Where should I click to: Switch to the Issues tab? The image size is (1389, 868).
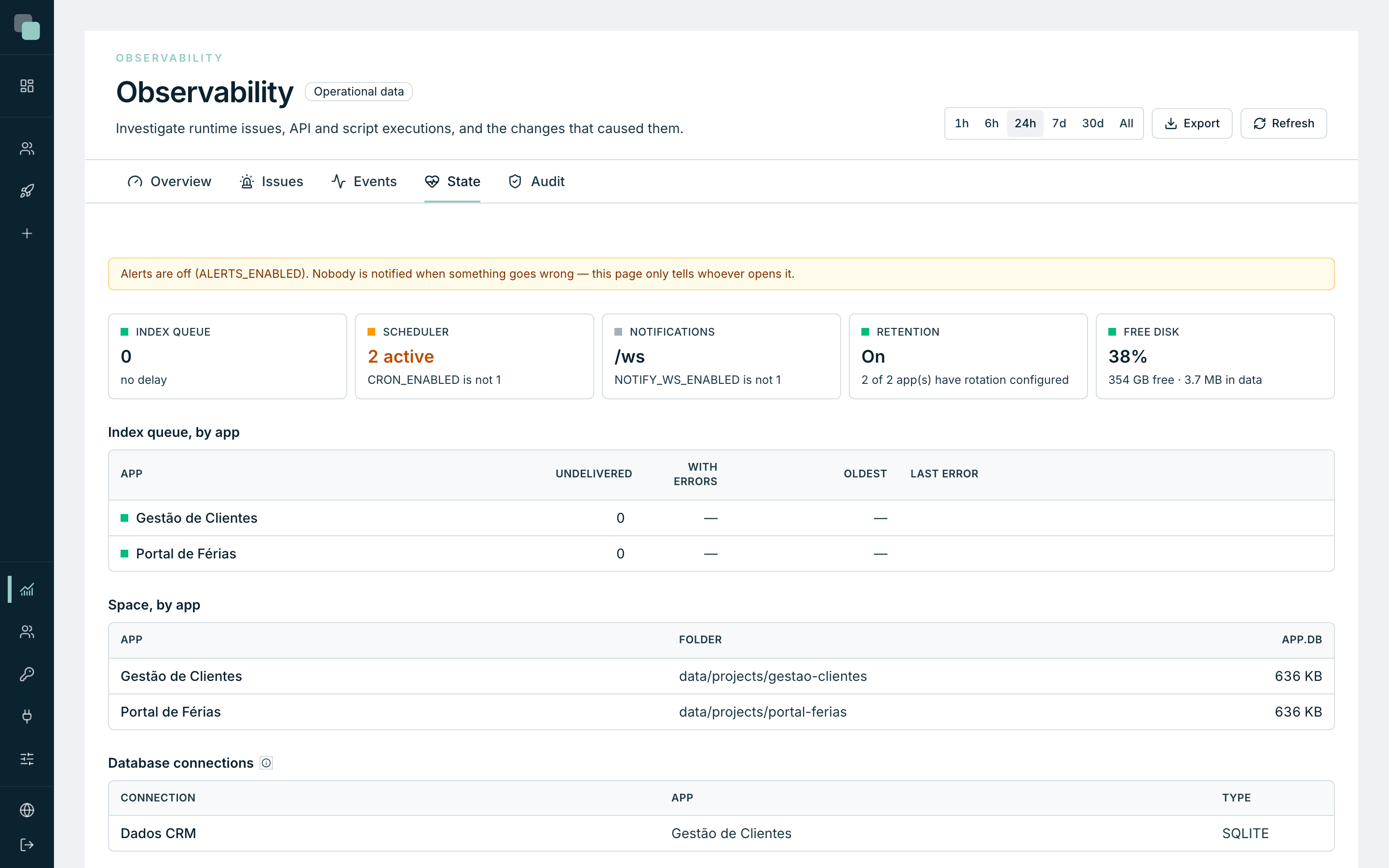pyautogui.click(x=271, y=181)
